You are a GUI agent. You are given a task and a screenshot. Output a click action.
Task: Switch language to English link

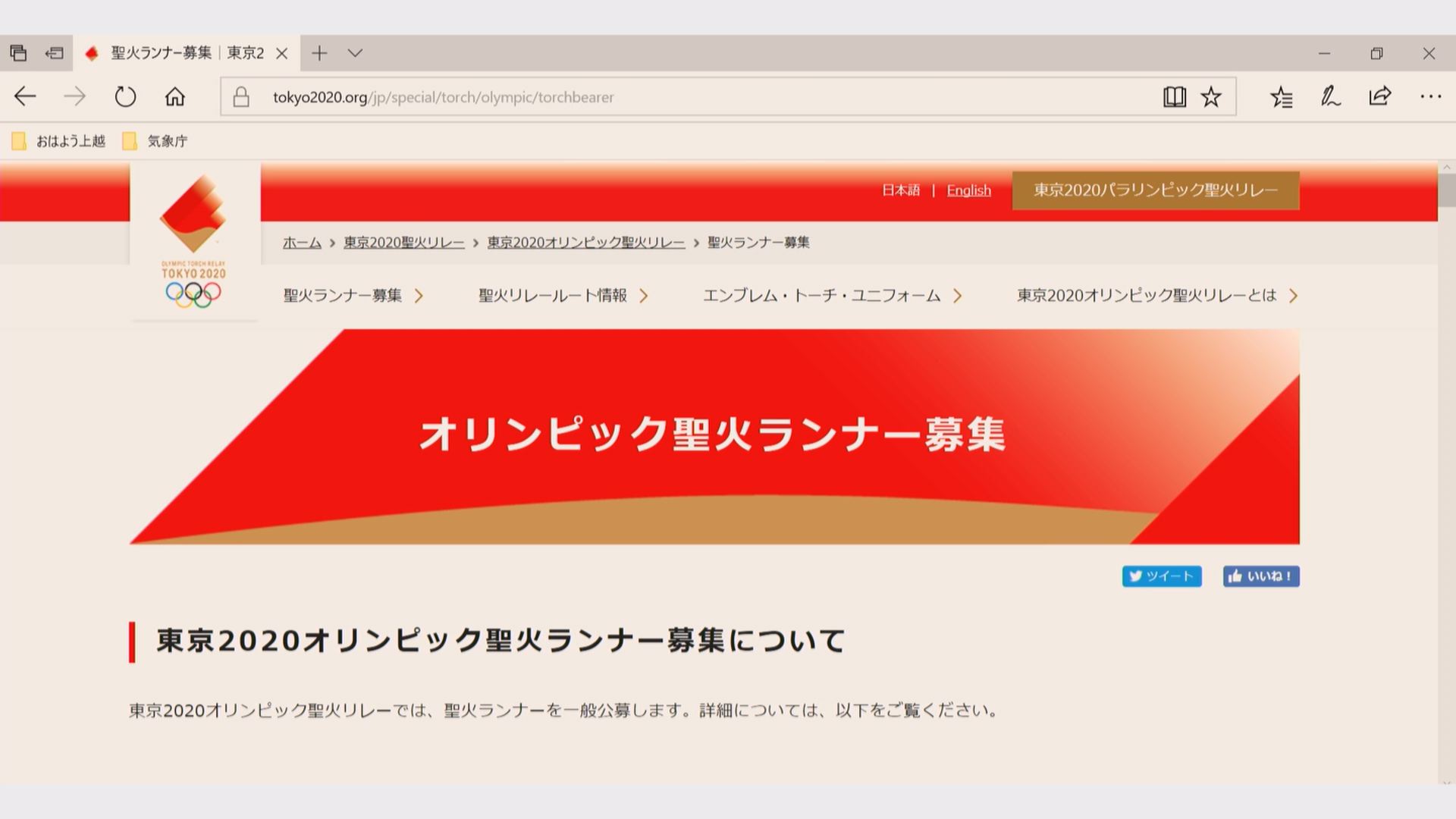[x=968, y=190]
